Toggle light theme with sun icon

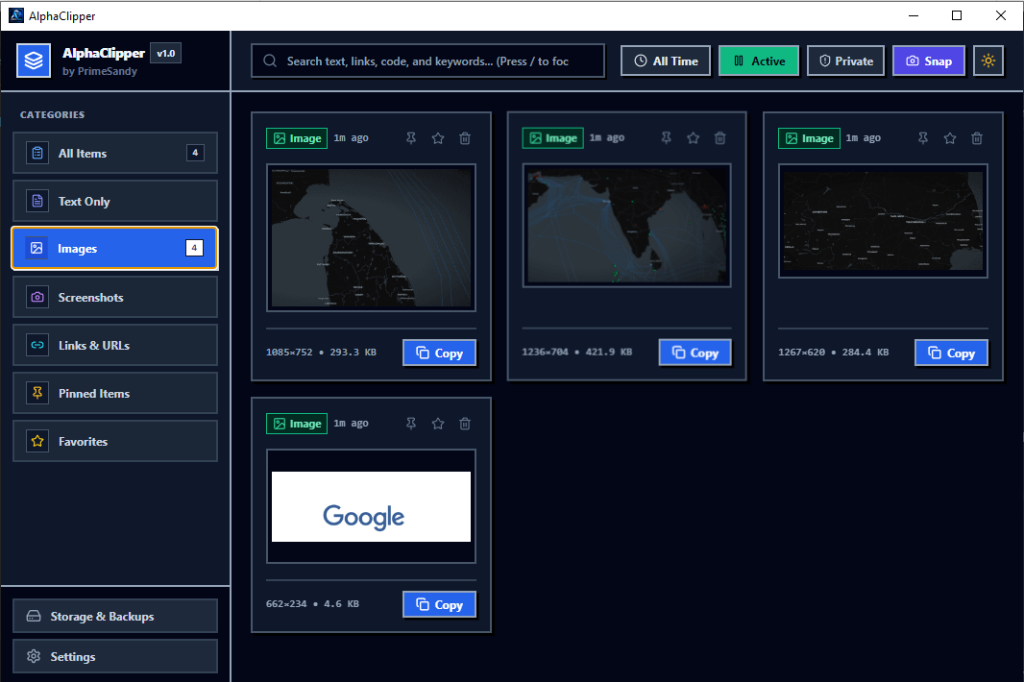coord(988,61)
